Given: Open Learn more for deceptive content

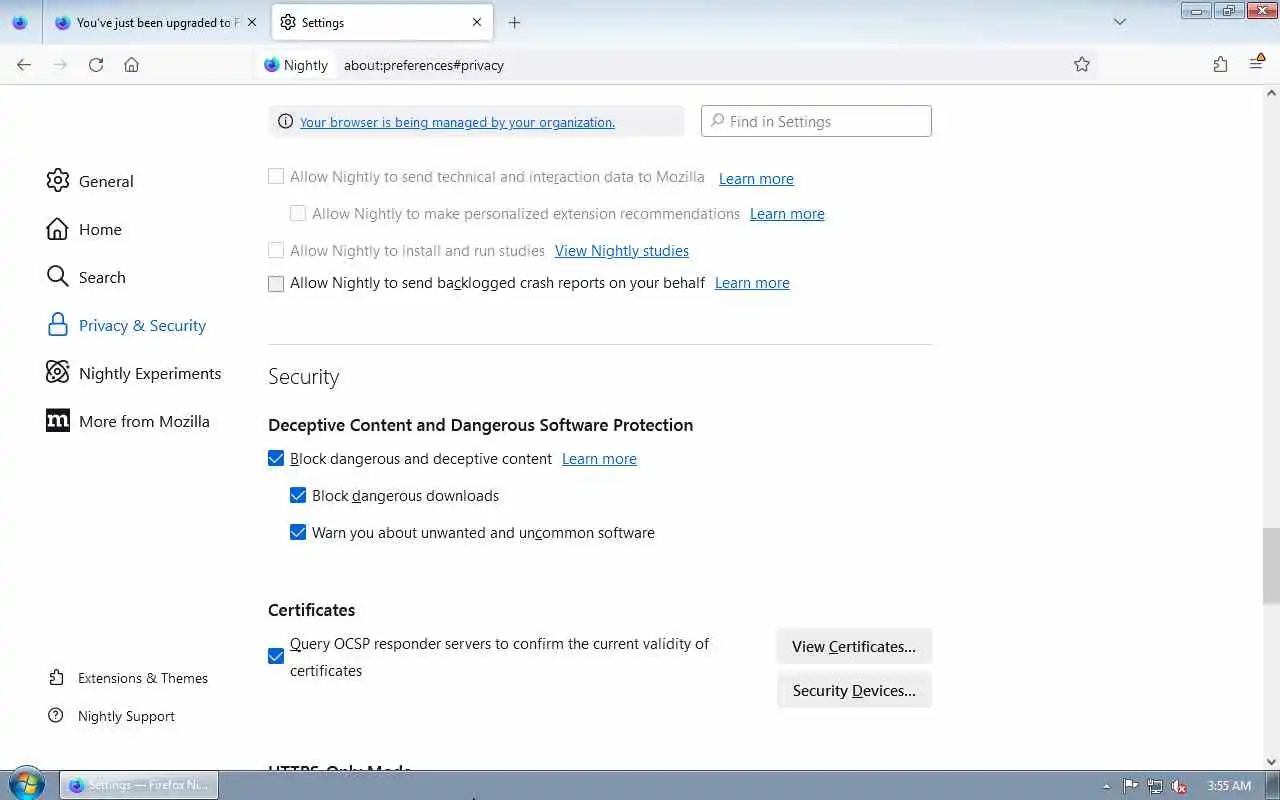Looking at the screenshot, I should pyautogui.click(x=599, y=459).
